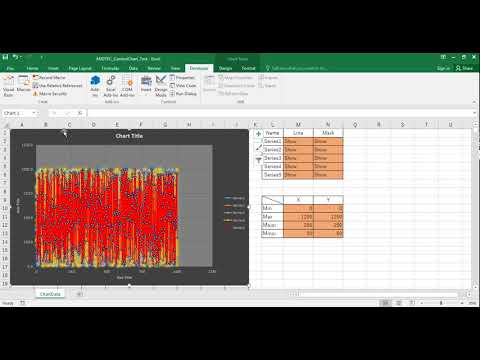Select the Series1 Line cell
The height and width of the screenshot is (360, 480).
tap(298, 141)
